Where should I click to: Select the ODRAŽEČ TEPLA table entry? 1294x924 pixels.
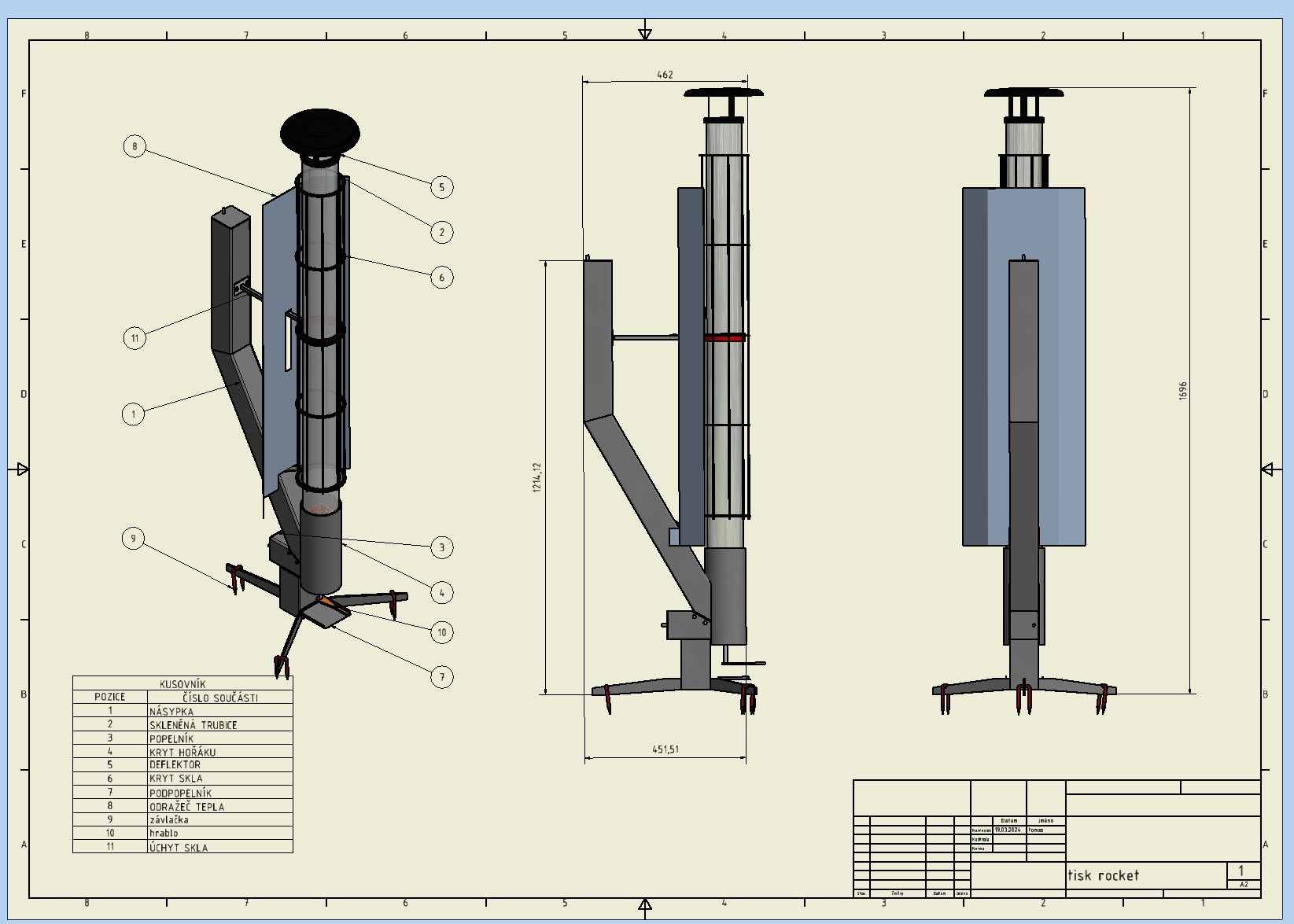pyautogui.click(x=187, y=807)
